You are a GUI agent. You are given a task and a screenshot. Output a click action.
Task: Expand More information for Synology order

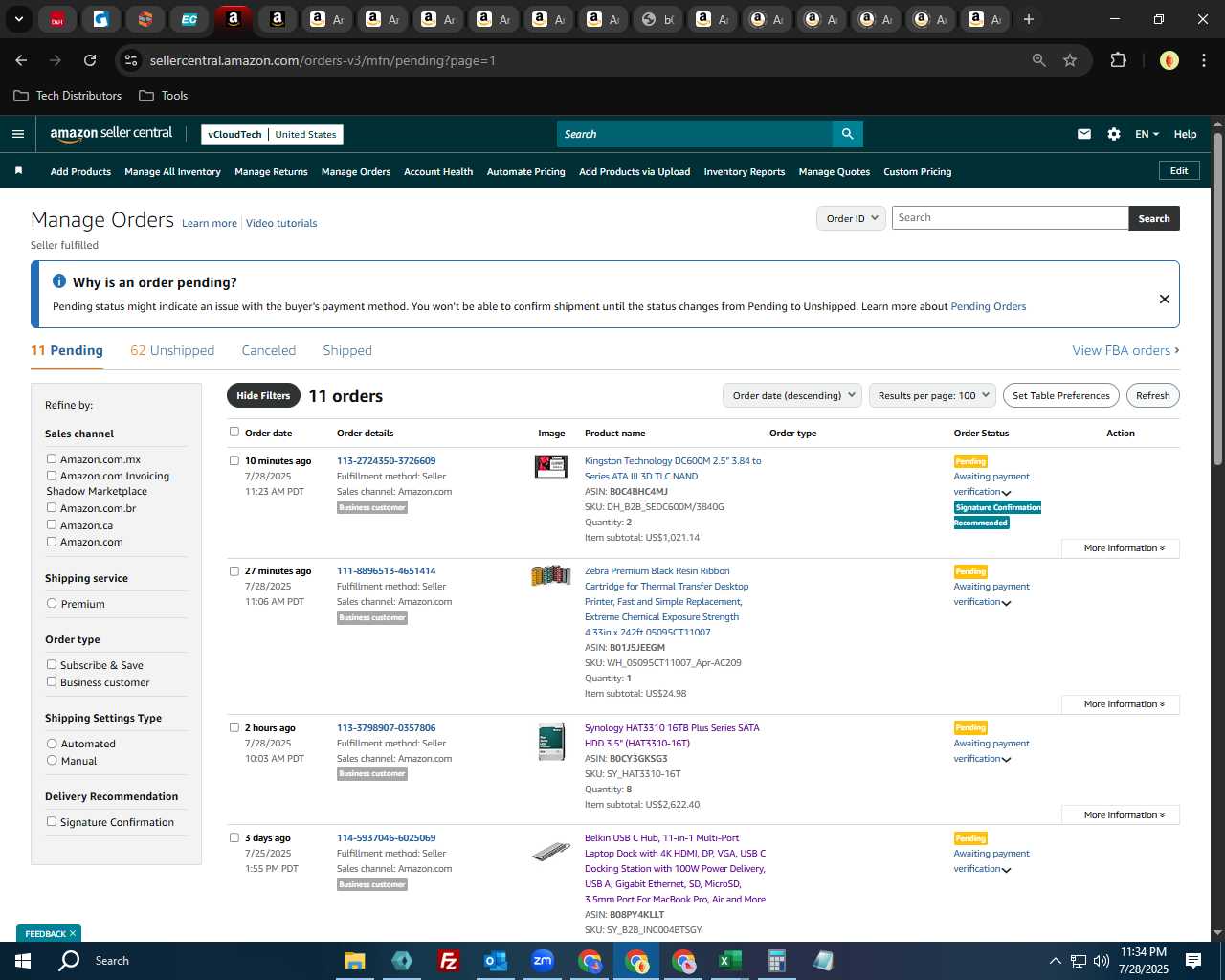1121,815
